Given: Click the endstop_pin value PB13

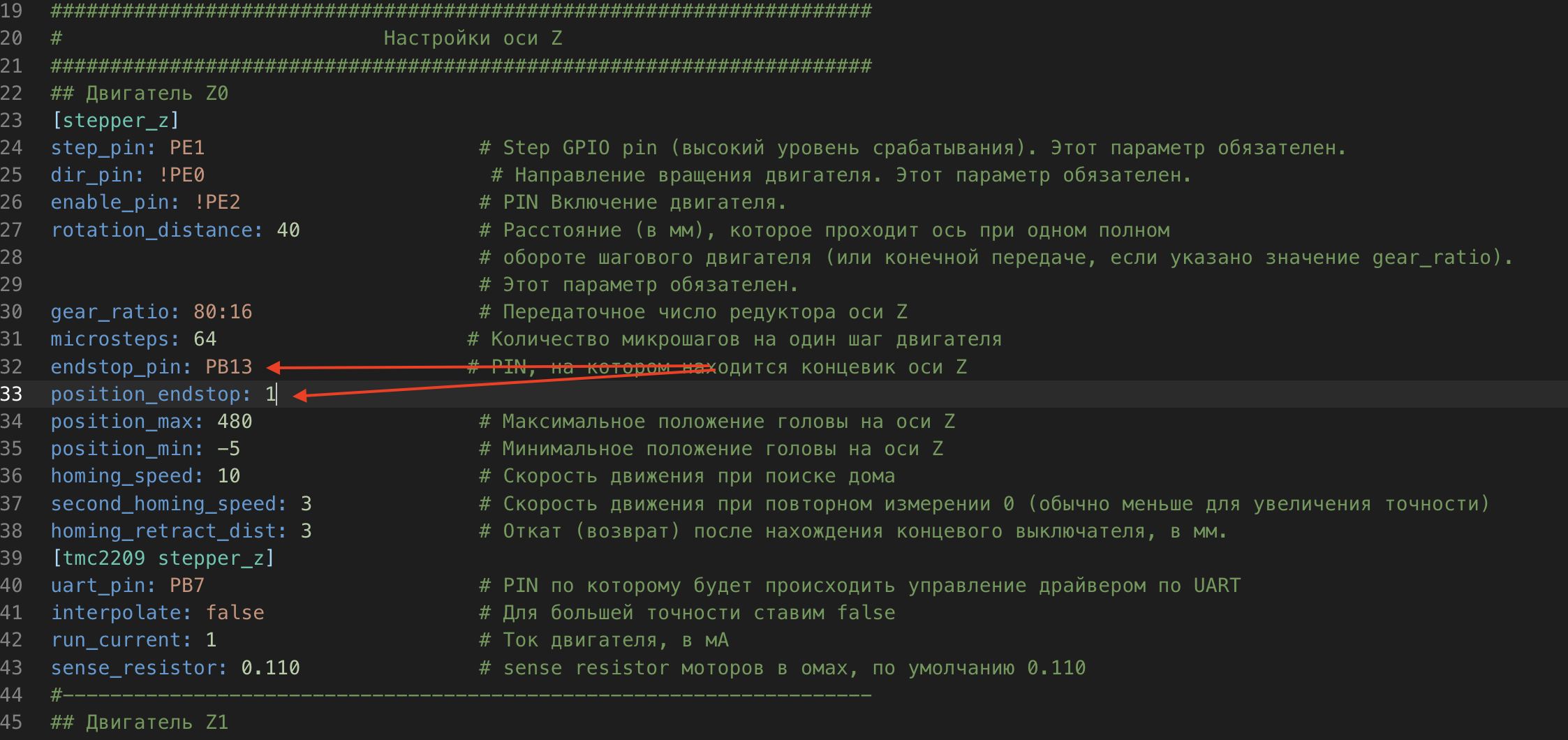Looking at the screenshot, I should point(229,367).
